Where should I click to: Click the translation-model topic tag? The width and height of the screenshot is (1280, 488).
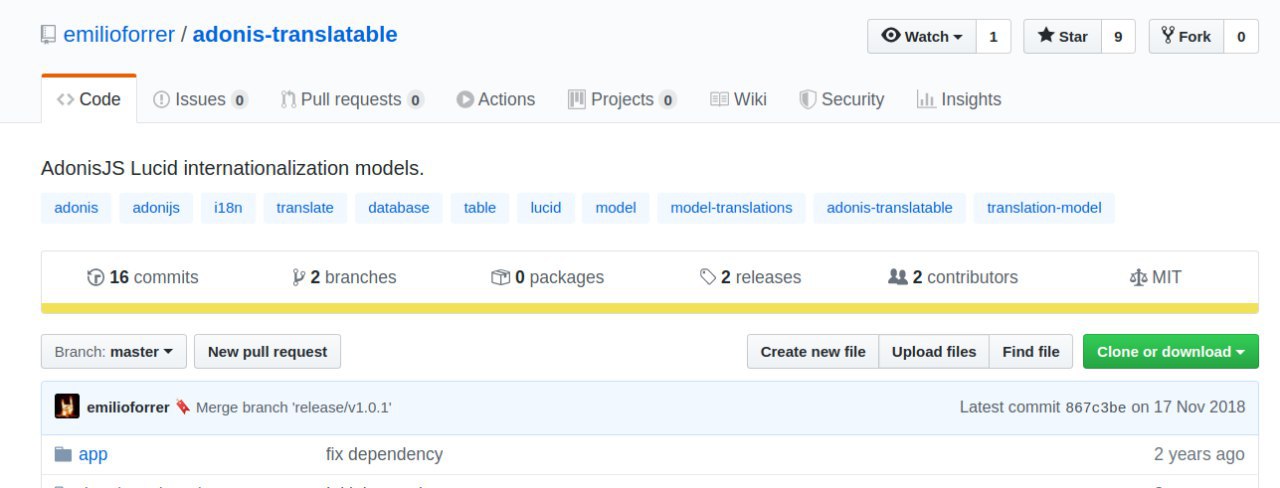point(1044,208)
